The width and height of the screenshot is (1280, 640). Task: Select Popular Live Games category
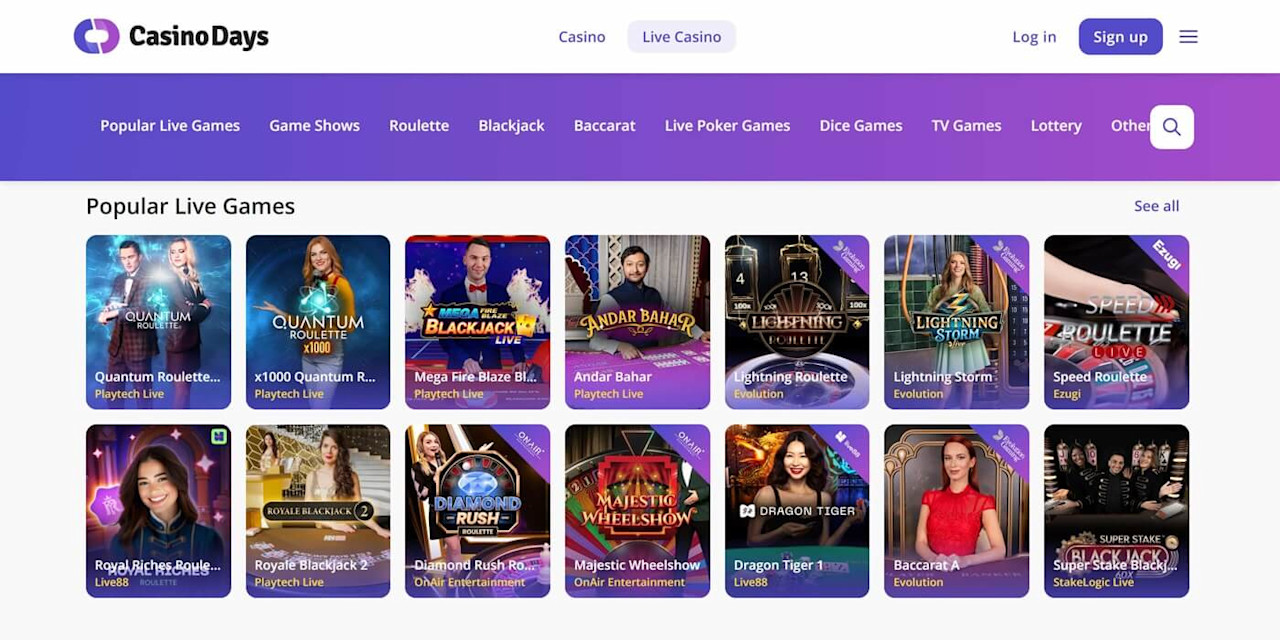[170, 125]
